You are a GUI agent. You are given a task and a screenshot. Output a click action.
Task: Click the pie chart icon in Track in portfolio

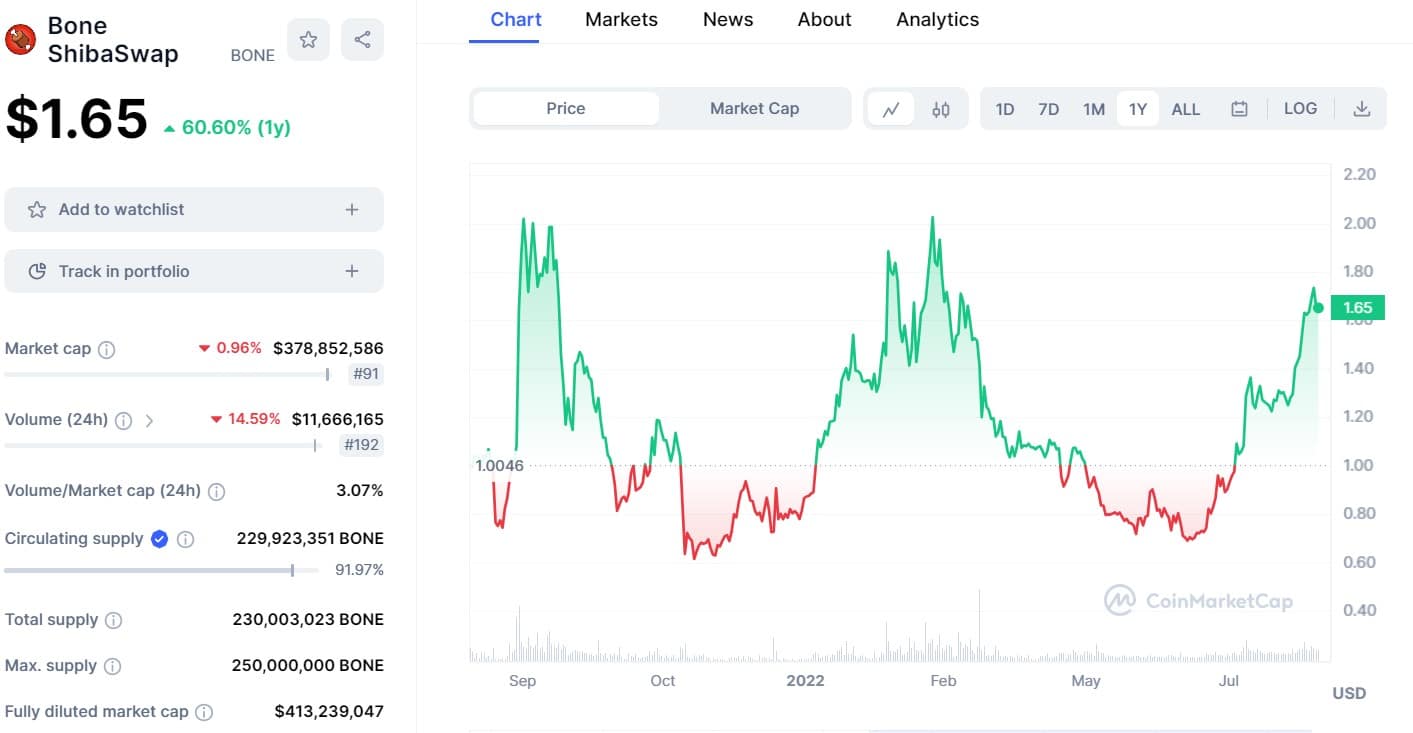pyautogui.click(x=37, y=271)
